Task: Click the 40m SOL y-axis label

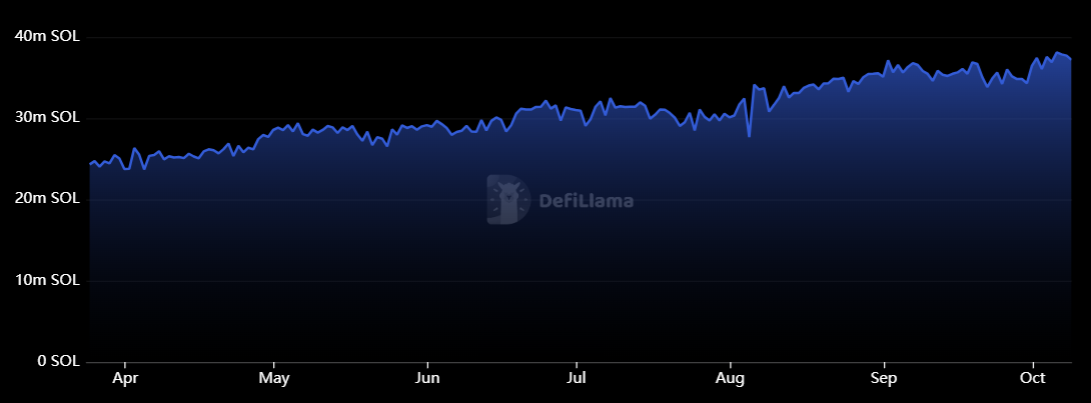Action: 47,37
